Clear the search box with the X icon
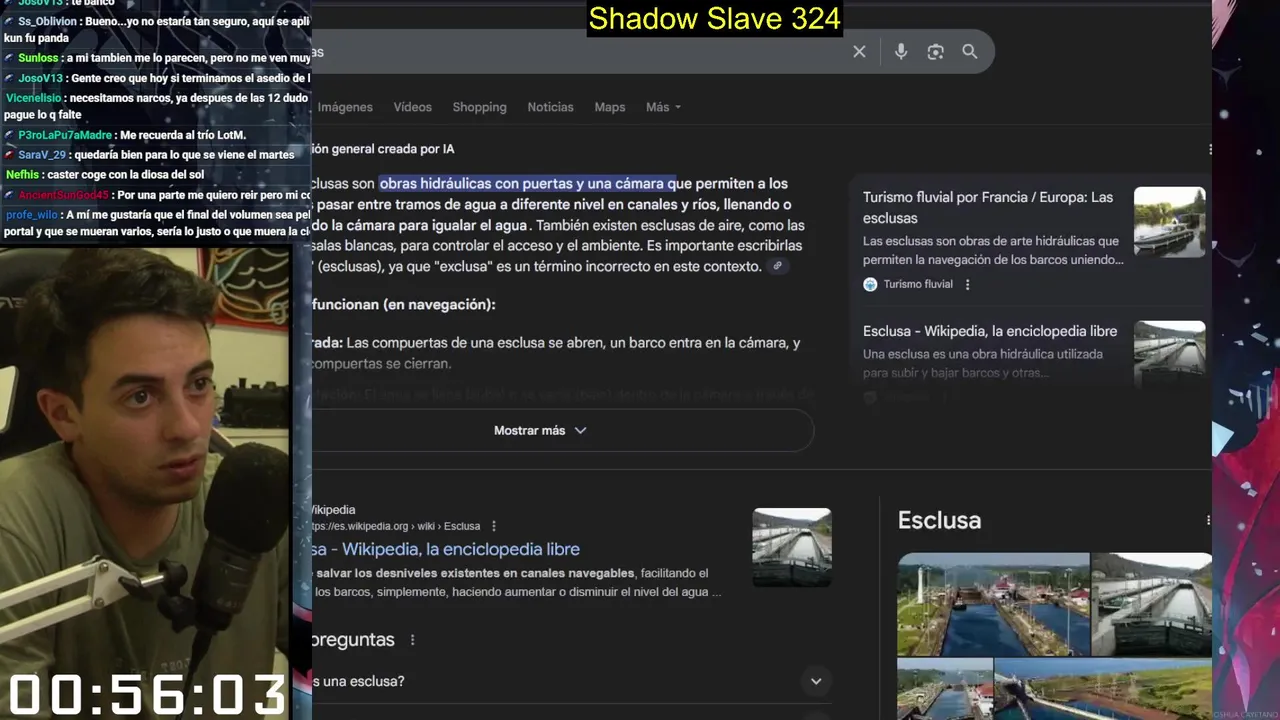Viewport: 1280px width, 720px height. 859,52
